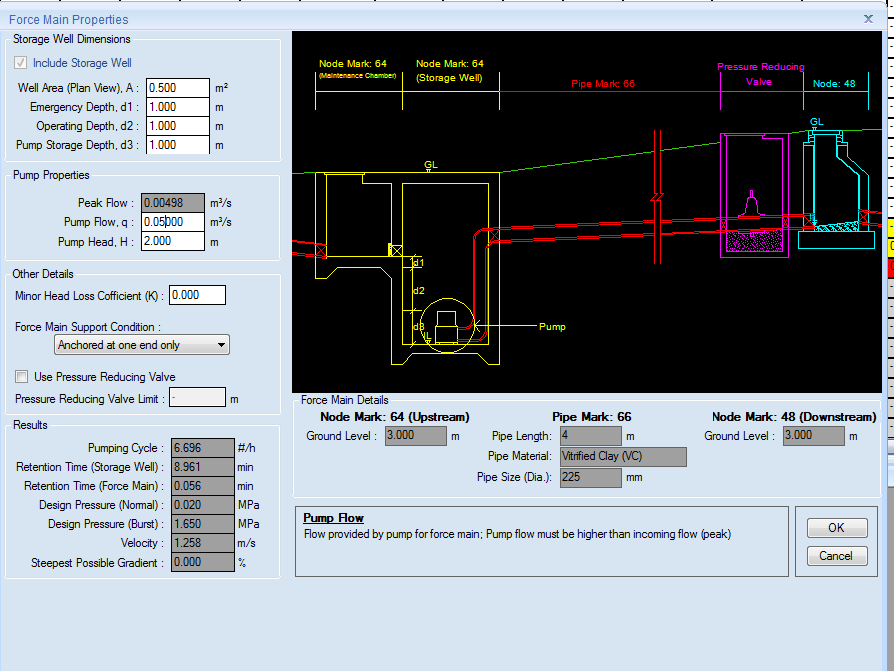Click upstream Ground Level field for Node 64
Image resolution: width=894 pixels, height=671 pixels.
click(416, 436)
